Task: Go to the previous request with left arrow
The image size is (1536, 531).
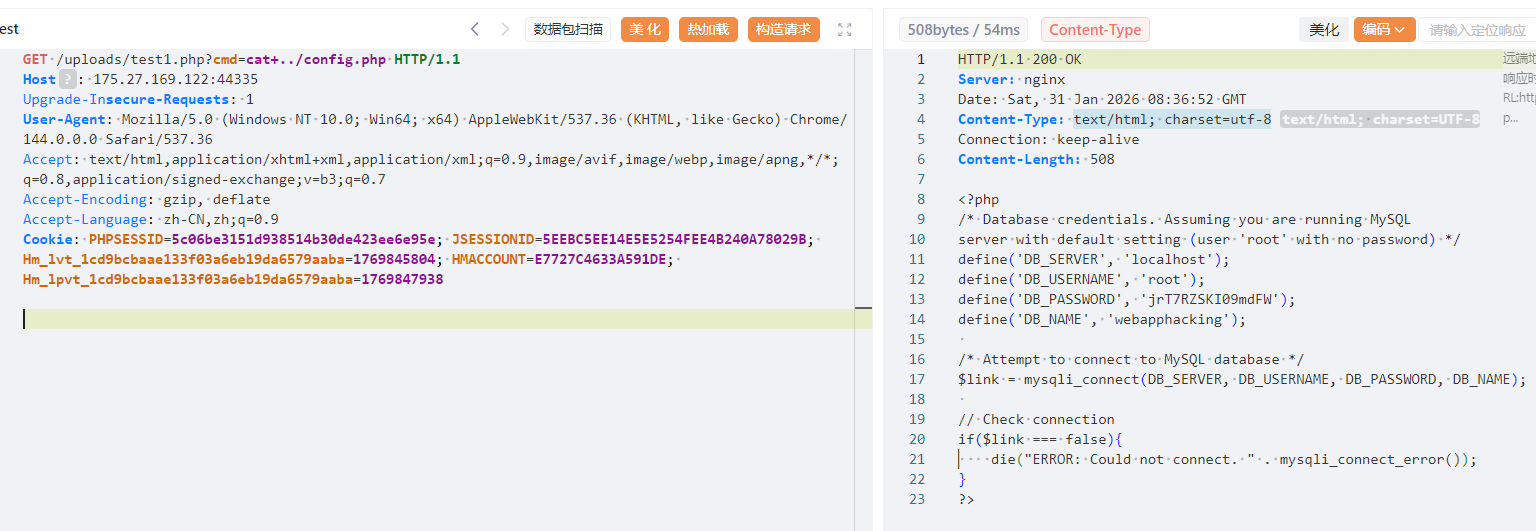Action: point(475,30)
